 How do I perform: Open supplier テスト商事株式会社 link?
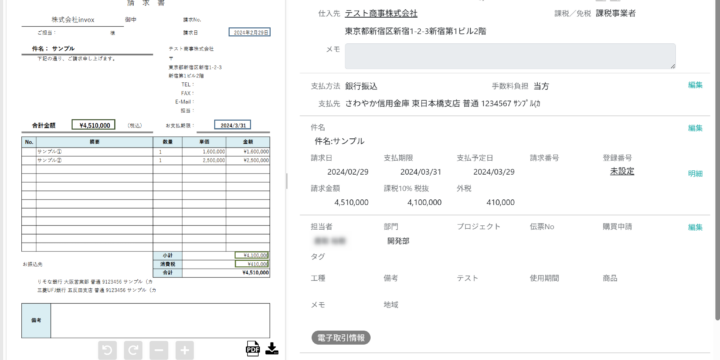[x=381, y=13]
